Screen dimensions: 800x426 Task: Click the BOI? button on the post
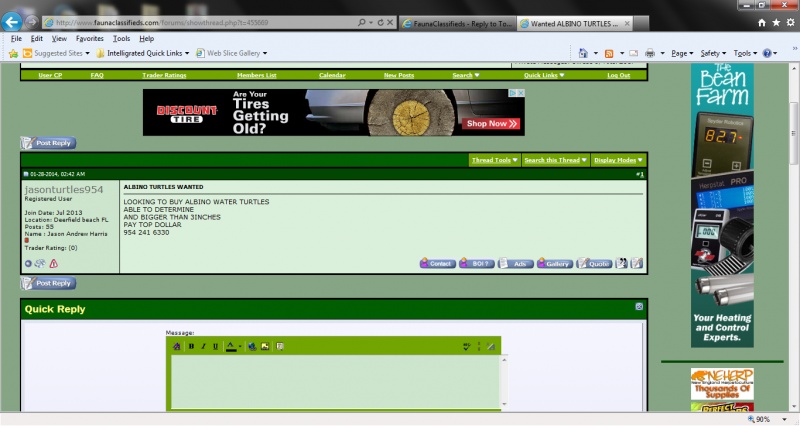(x=477, y=263)
